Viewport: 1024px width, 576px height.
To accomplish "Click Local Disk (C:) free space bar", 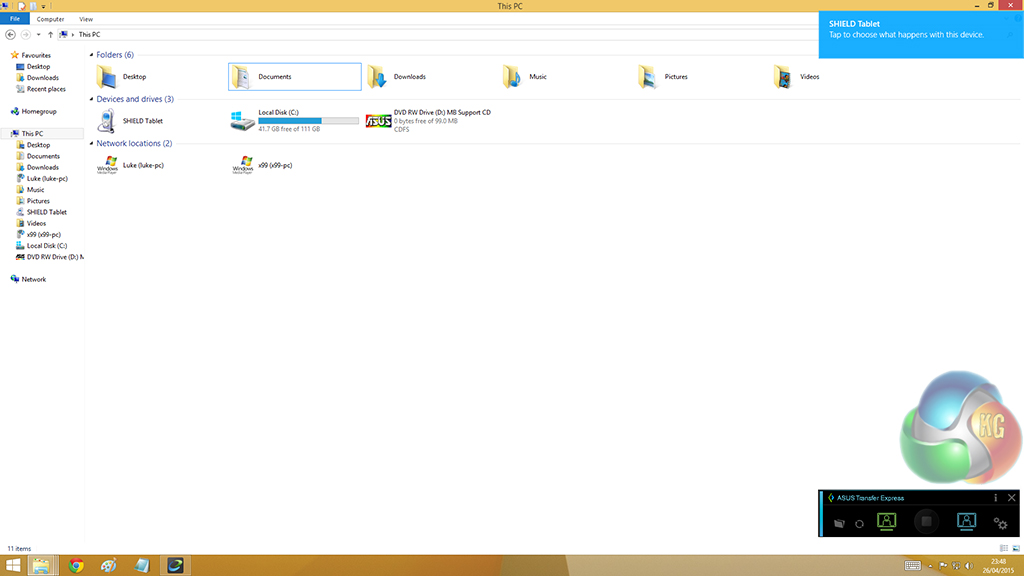I will (308, 121).
